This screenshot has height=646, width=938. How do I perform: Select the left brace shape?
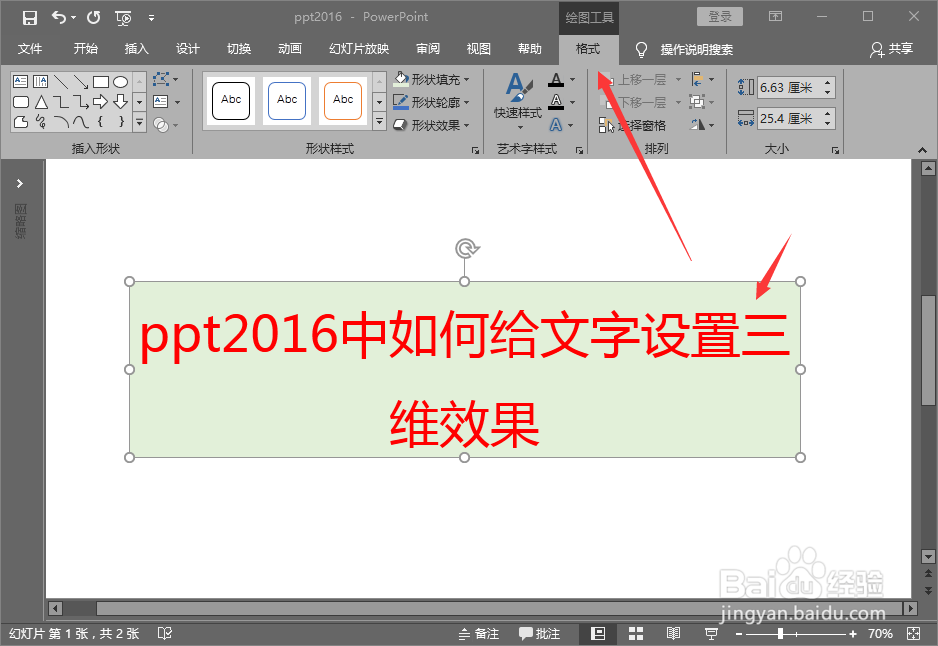coord(100,122)
